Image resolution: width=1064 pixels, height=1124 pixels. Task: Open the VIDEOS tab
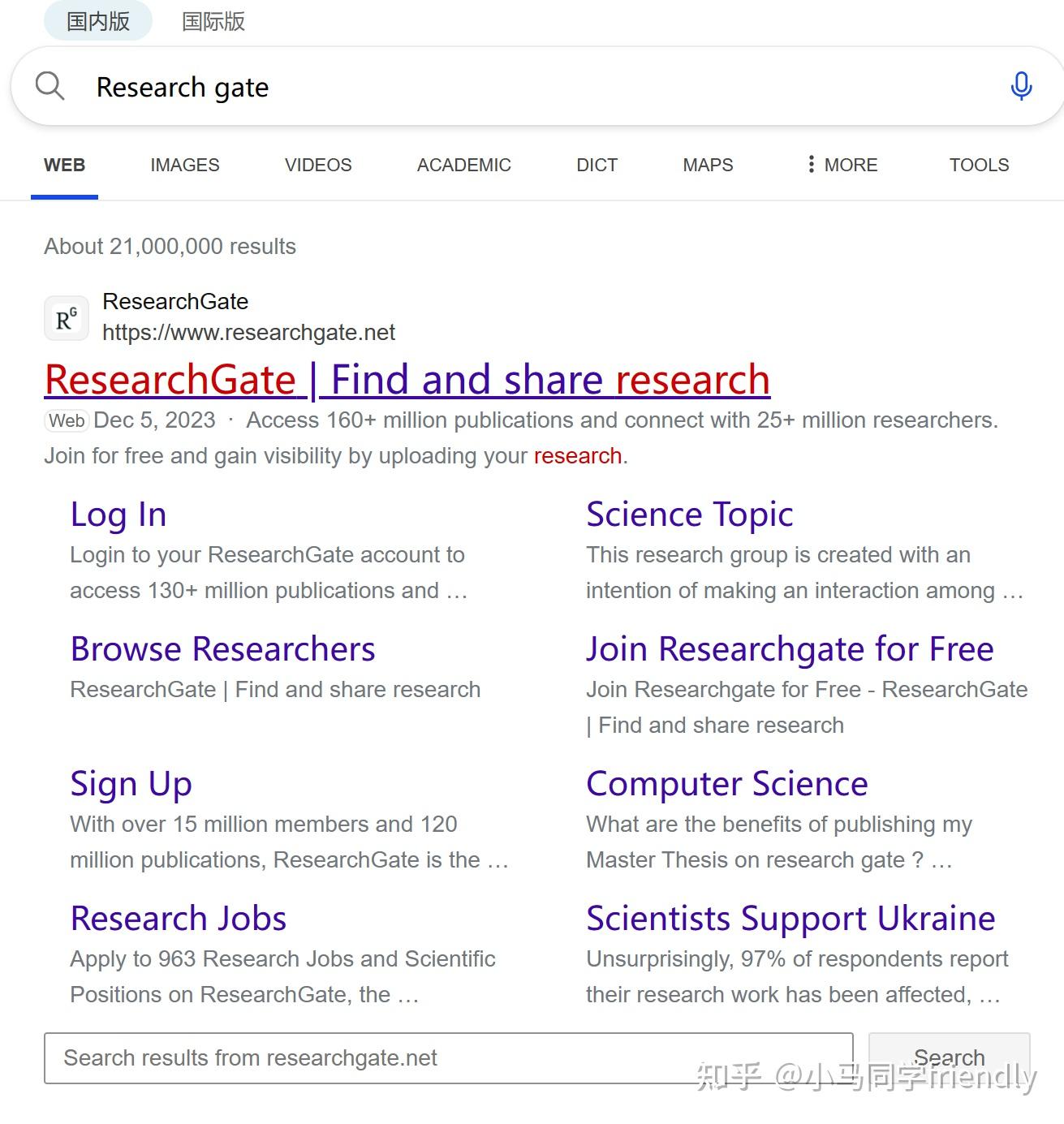pos(317,164)
